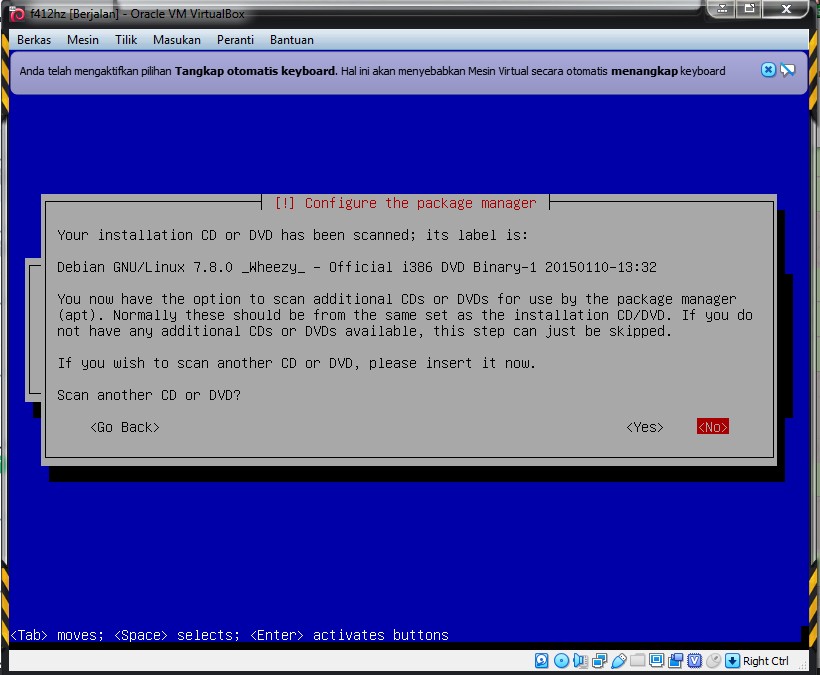Click the window resize grip corner

[803, 665]
